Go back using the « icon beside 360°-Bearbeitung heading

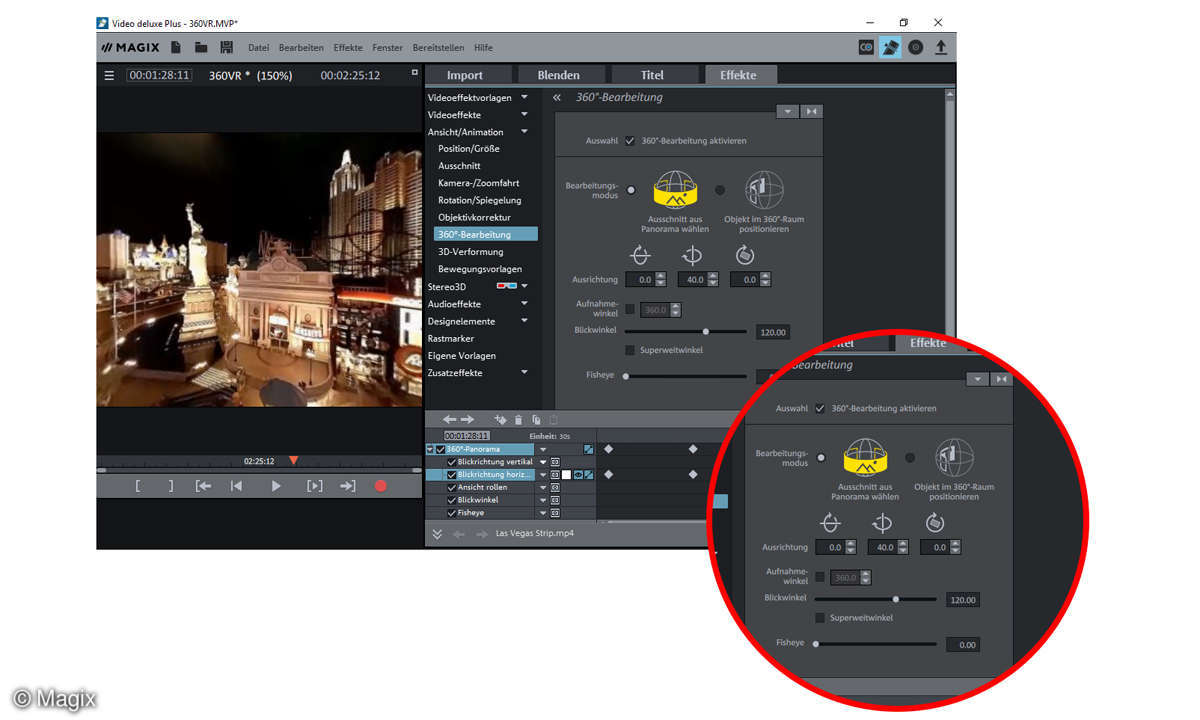click(x=557, y=98)
